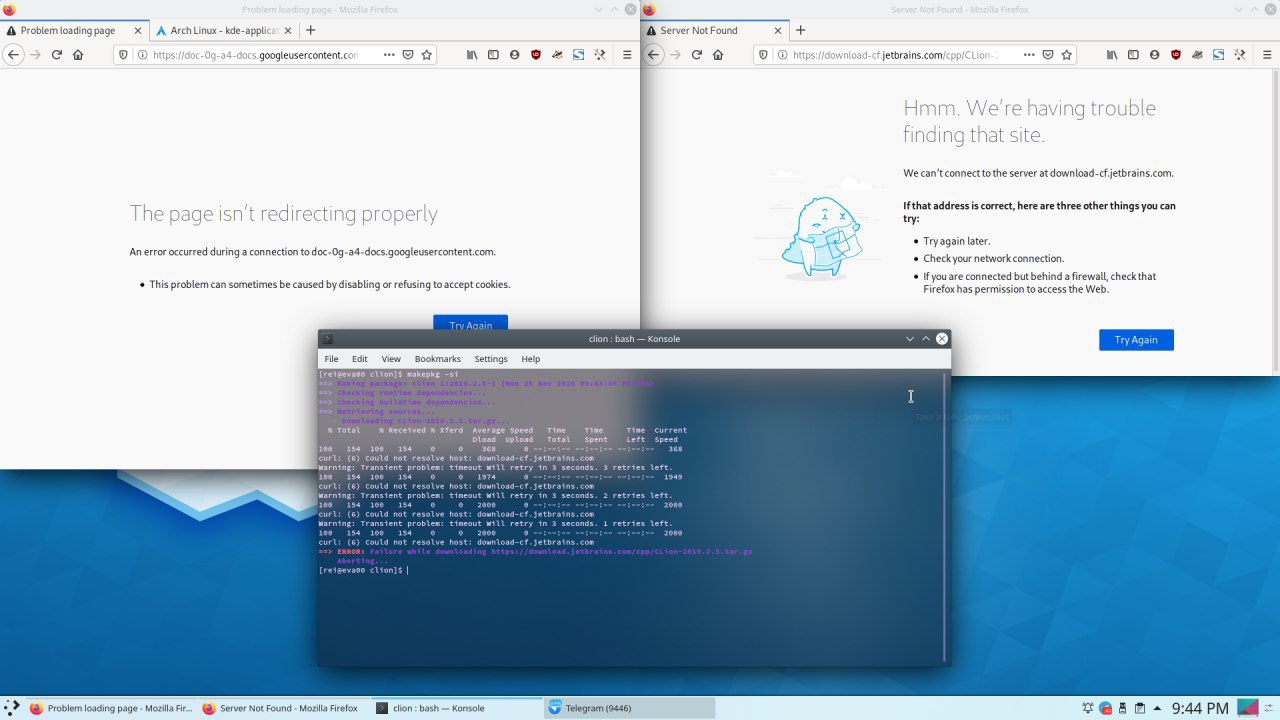Open home page in left Firefox window
This screenshot has width=1280, height=720.
tap(78, 55)
